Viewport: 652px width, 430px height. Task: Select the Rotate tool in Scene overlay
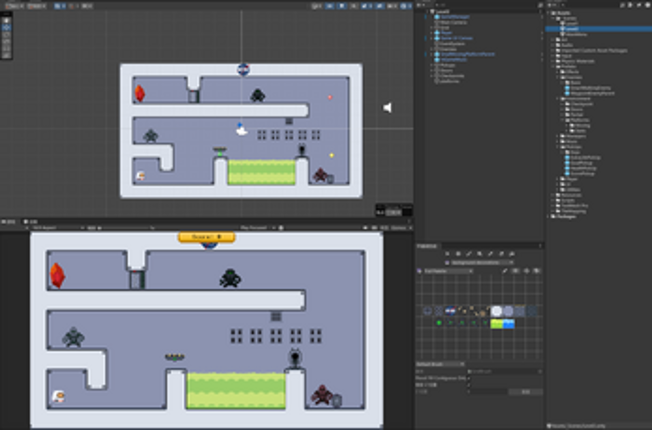pyautogui.click(x=6, y=34)
